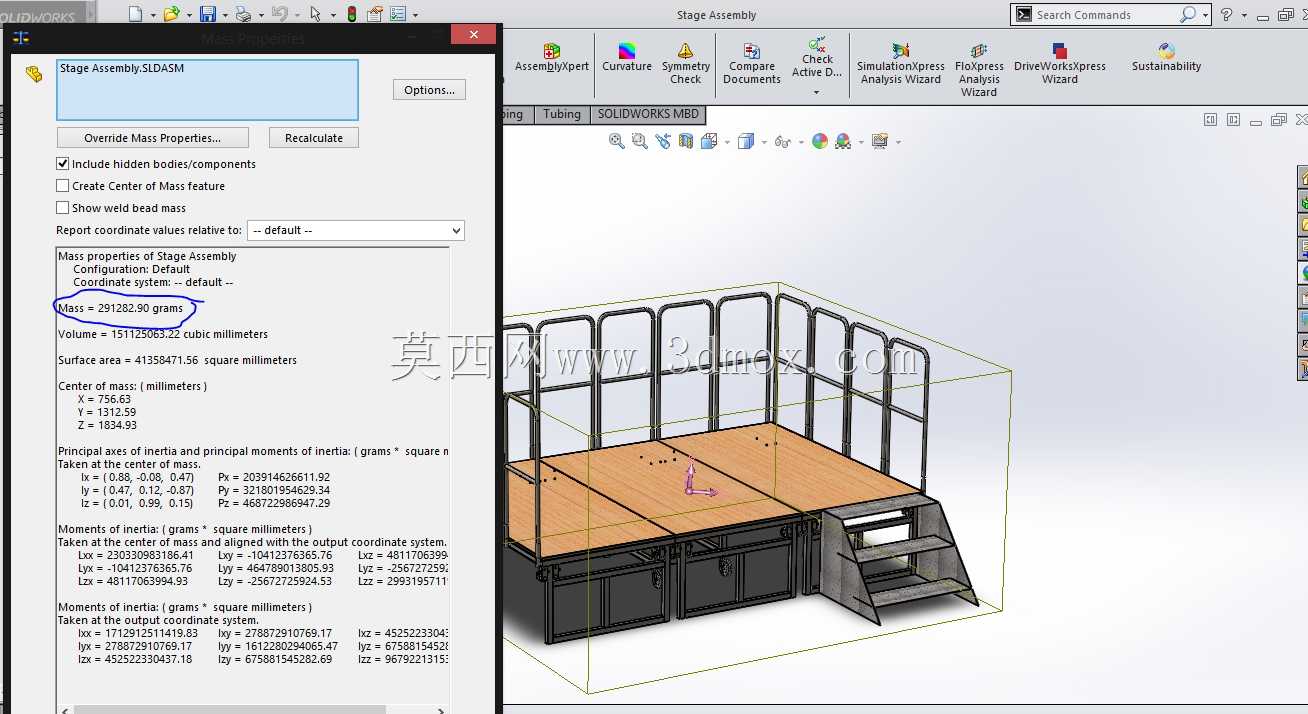Expand the Help menu dropdown arrow
The height and width of the screenshot is (714, 1308).
tap(1244, 15)
